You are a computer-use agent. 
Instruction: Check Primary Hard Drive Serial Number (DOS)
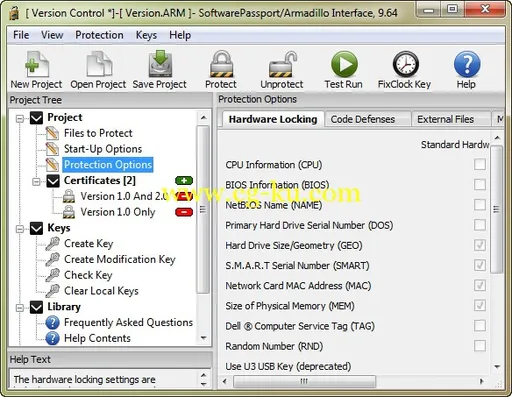(480, 225)
